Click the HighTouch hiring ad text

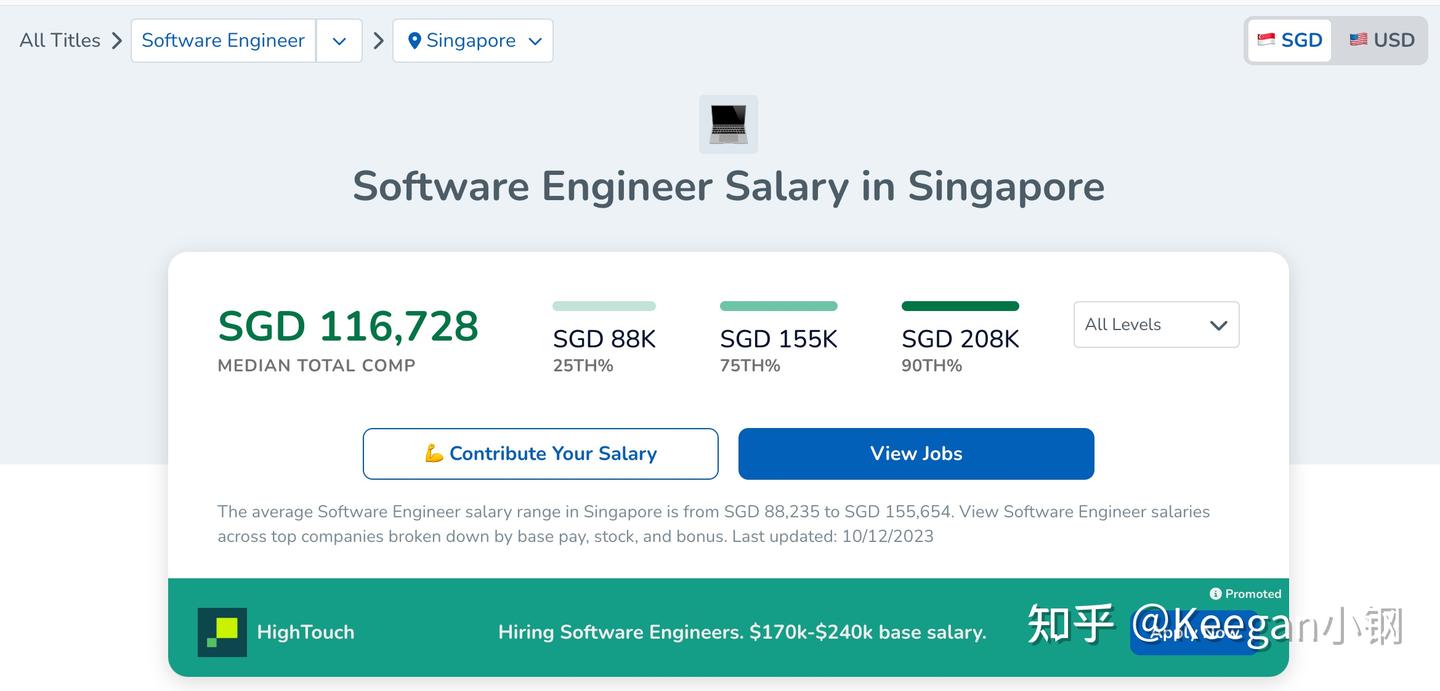(x=742, y=632)
